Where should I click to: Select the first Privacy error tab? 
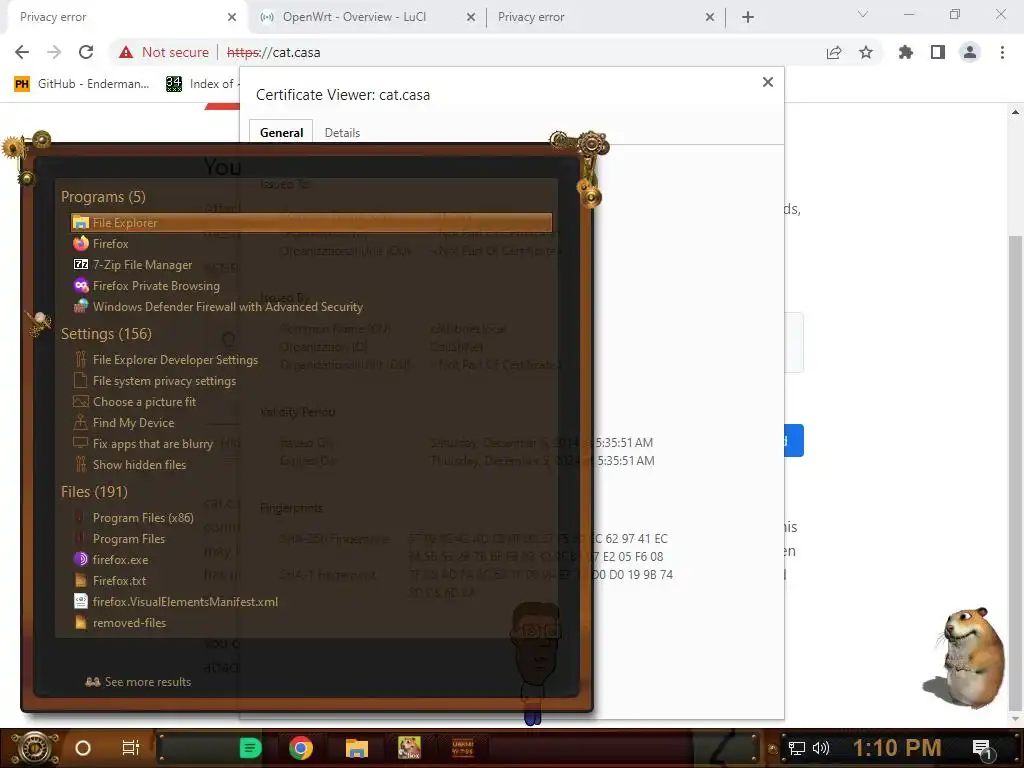pos(127,17)
